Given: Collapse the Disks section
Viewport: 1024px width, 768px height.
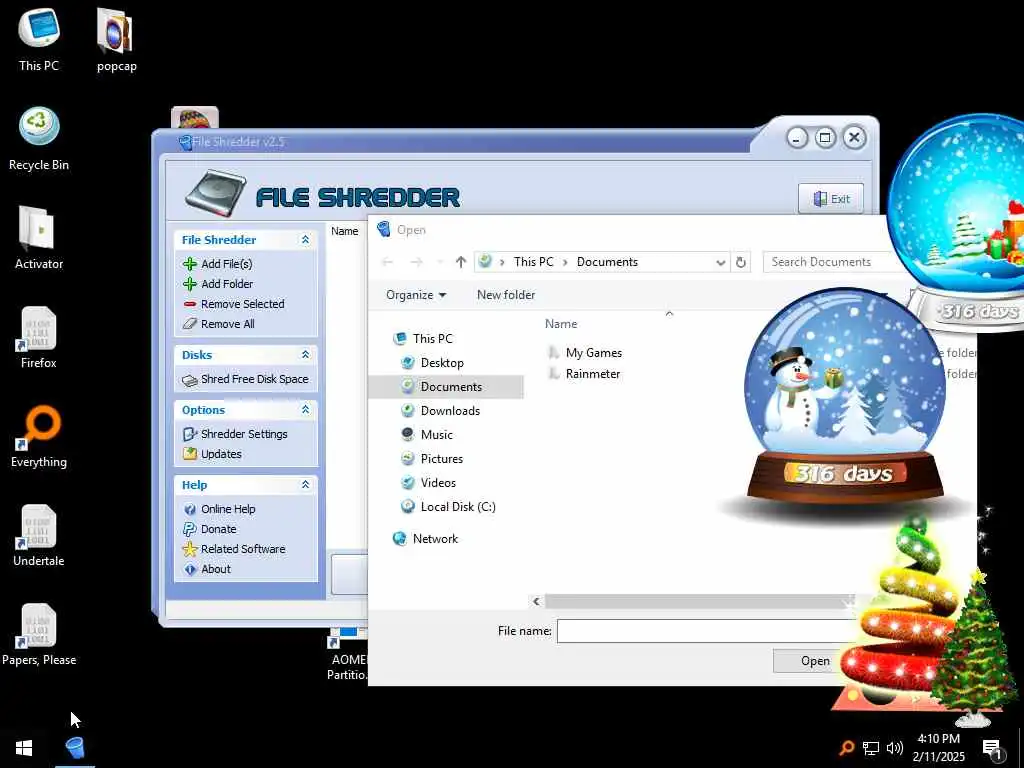Looking at the screenshot, I should (x=305, y=355).
